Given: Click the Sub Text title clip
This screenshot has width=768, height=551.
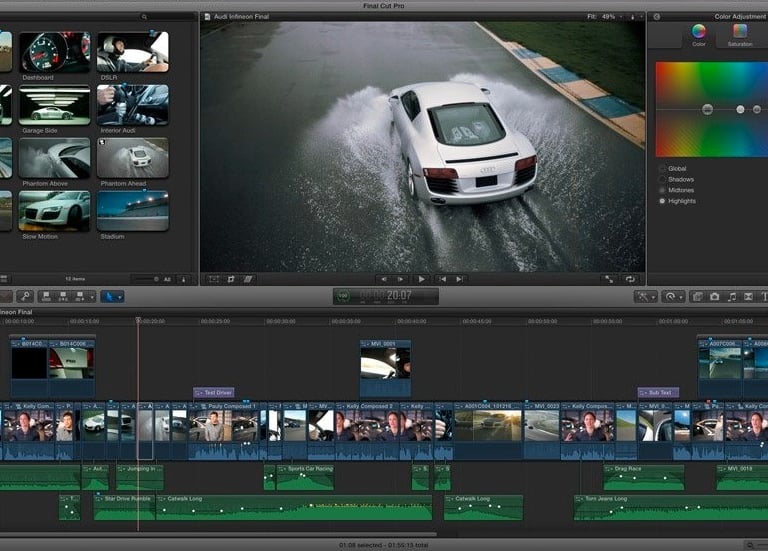Looking at the screenshot, I should [658, 393].
